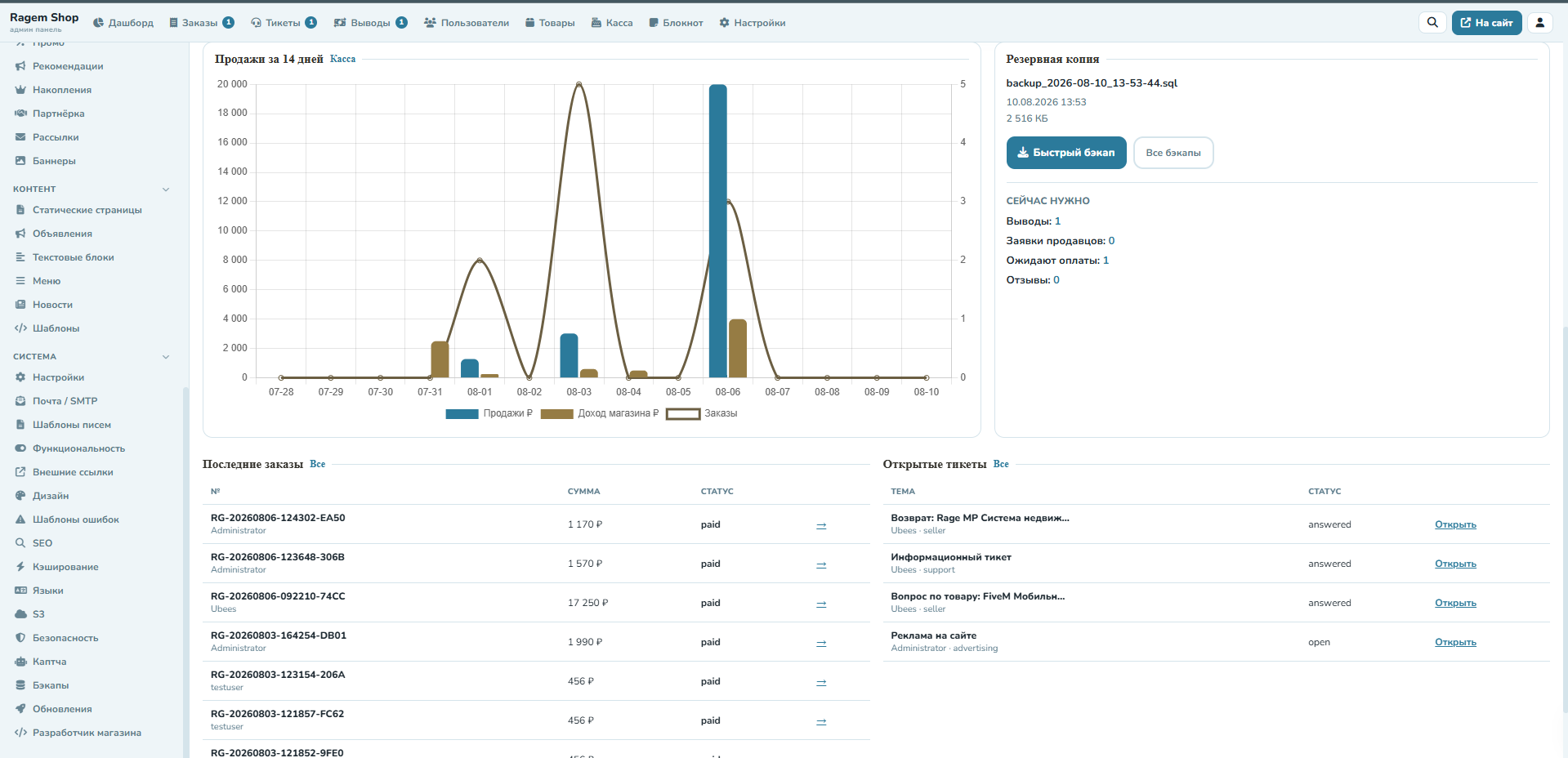Click the backup_2026-08-10_13-53-44.sql filename
Screen dimensions: 1568x758
[x=1092, y=83]
